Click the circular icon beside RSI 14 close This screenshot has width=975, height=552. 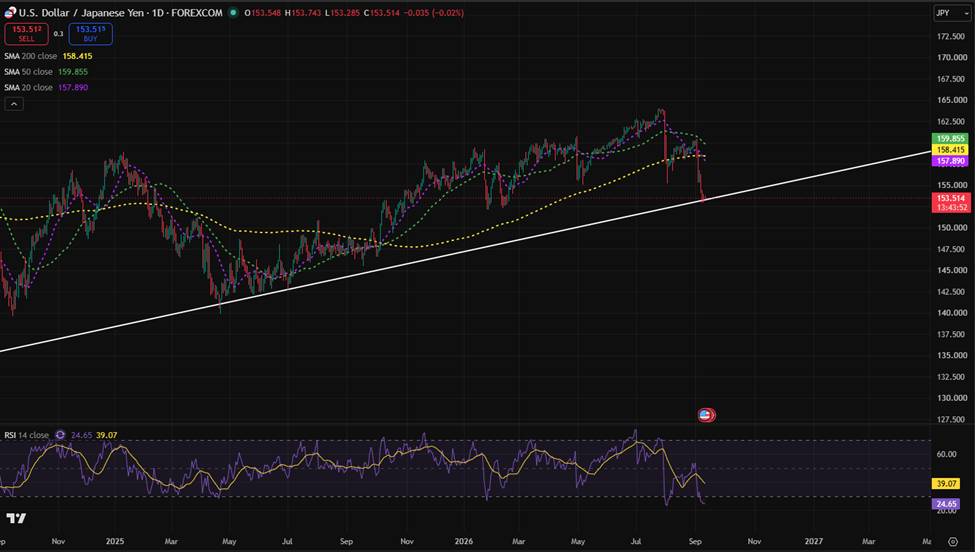(x=60, y=435)
